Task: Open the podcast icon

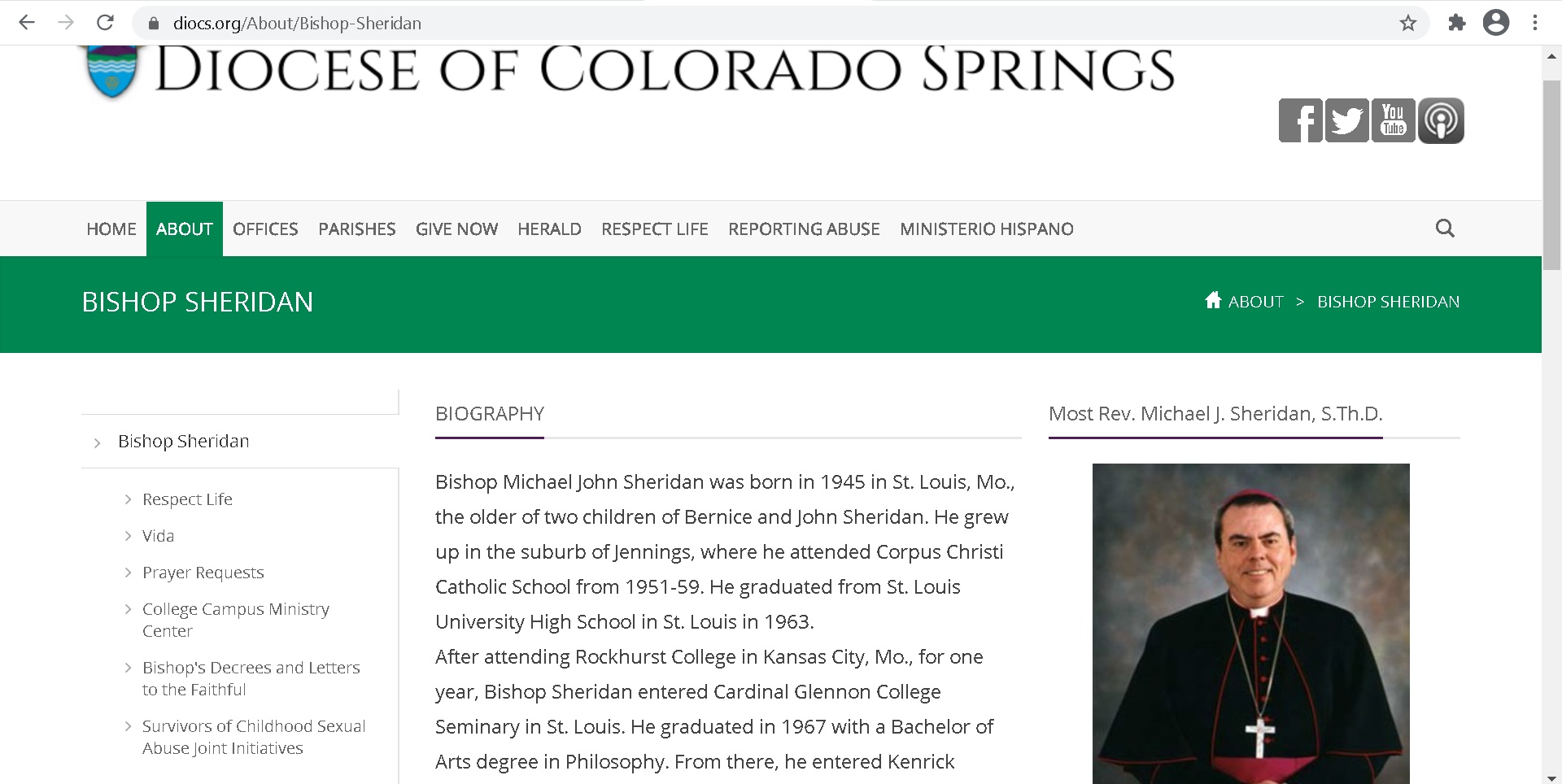Action: click(1441, 120)
